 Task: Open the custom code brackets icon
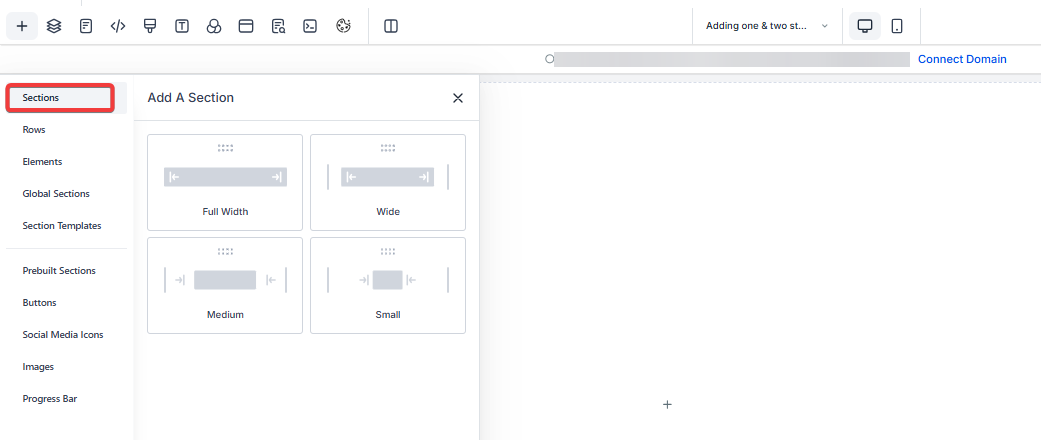pos(118,26)
